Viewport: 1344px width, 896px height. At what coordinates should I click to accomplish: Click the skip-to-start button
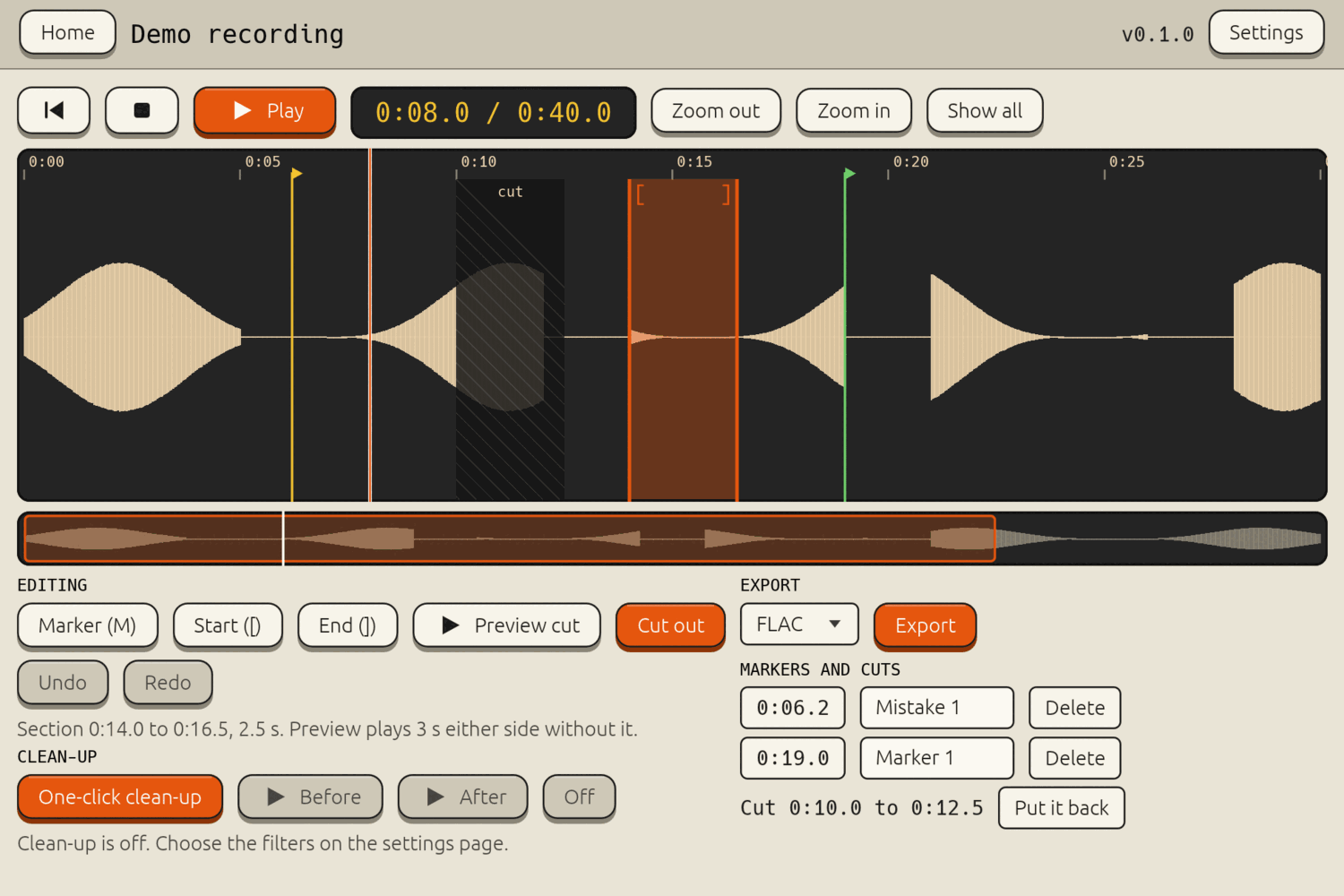(x=54, y=110)
